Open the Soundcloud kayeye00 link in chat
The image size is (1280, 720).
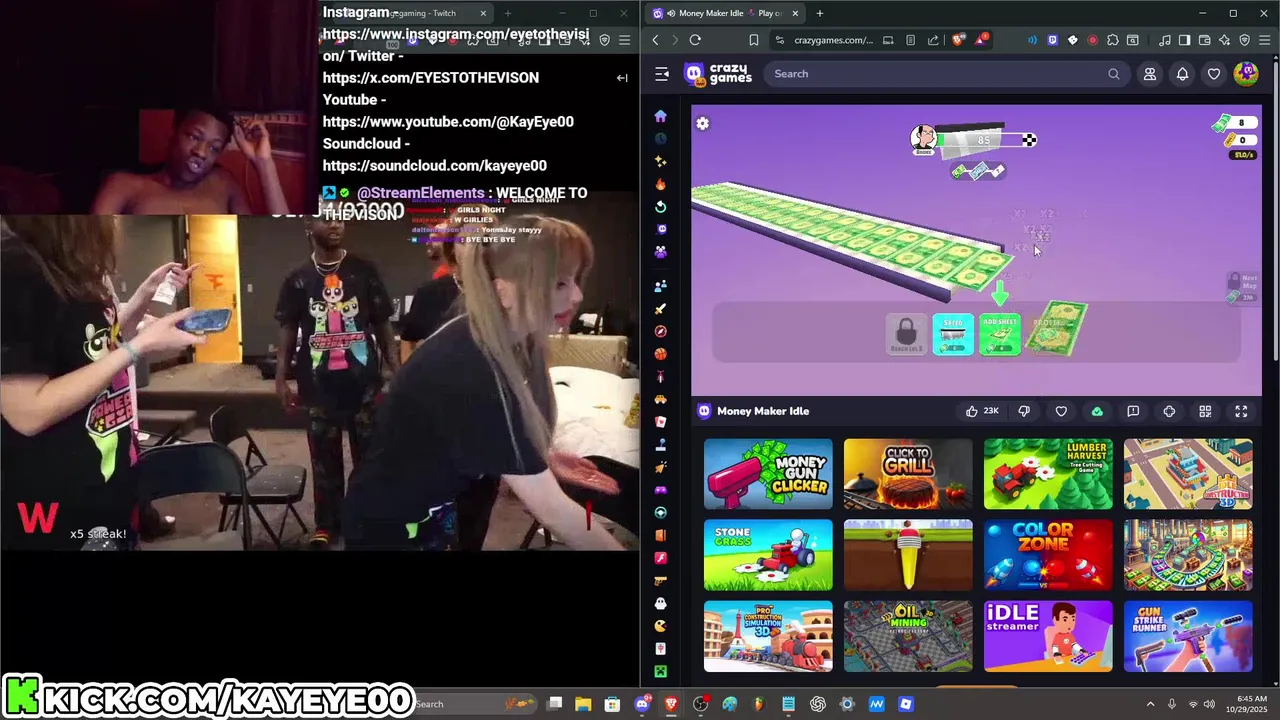click(435, 165)
